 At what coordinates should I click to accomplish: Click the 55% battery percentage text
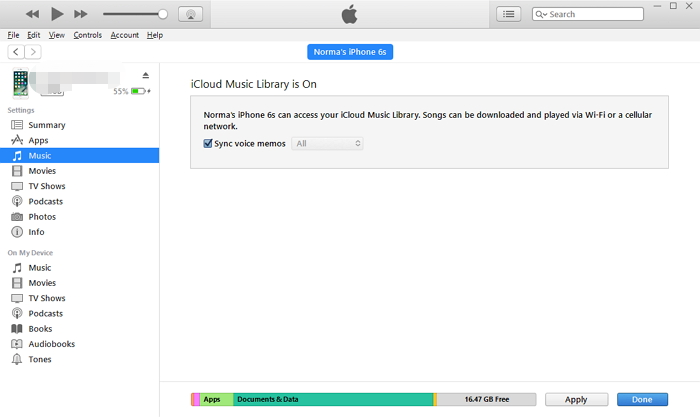[x=121, y=91]
